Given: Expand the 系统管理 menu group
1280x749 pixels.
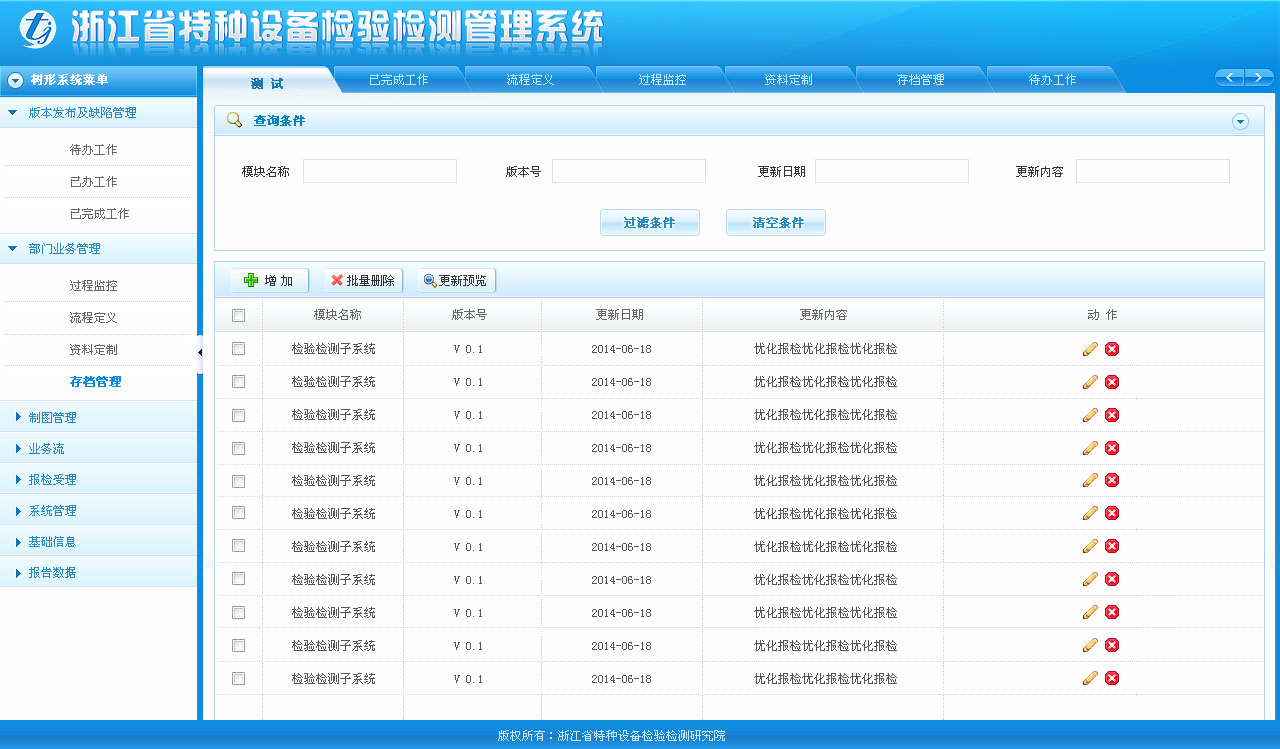Looking at the screenshot, I should pyautogui.click(x=98, y=511).
